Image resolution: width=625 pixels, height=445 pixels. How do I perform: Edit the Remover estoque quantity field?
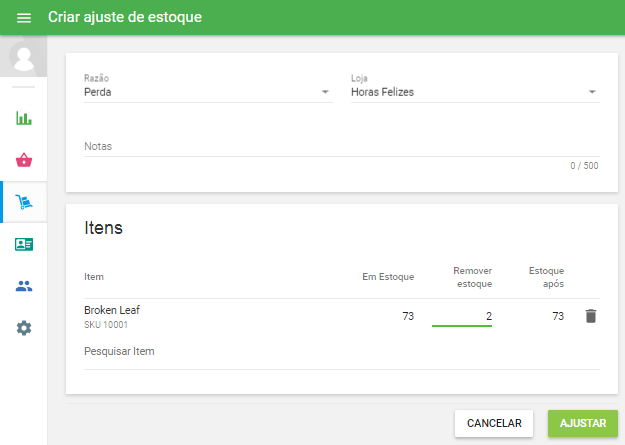coord(462,316)
